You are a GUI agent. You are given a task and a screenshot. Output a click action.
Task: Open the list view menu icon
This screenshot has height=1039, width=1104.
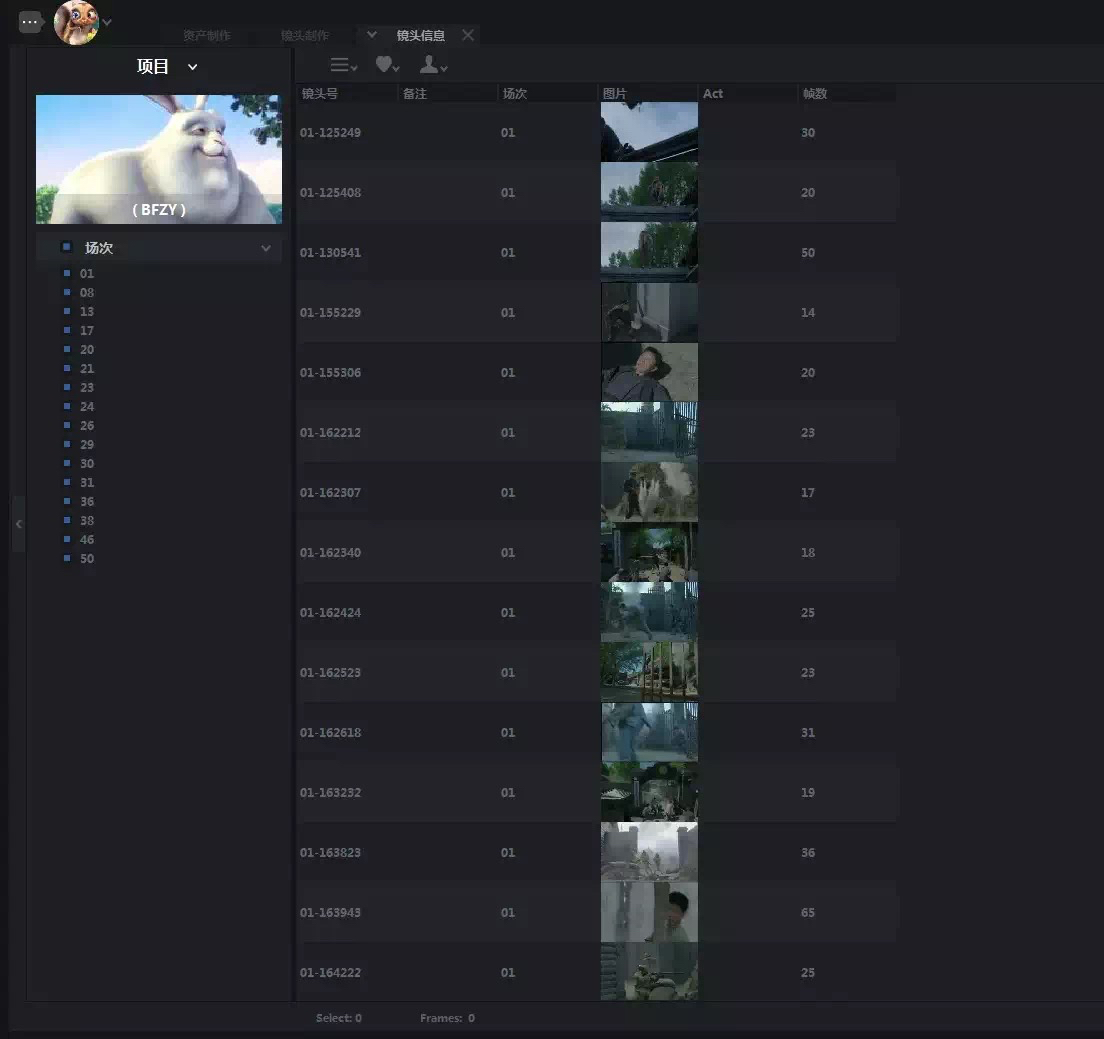click(x=343, y=65)
